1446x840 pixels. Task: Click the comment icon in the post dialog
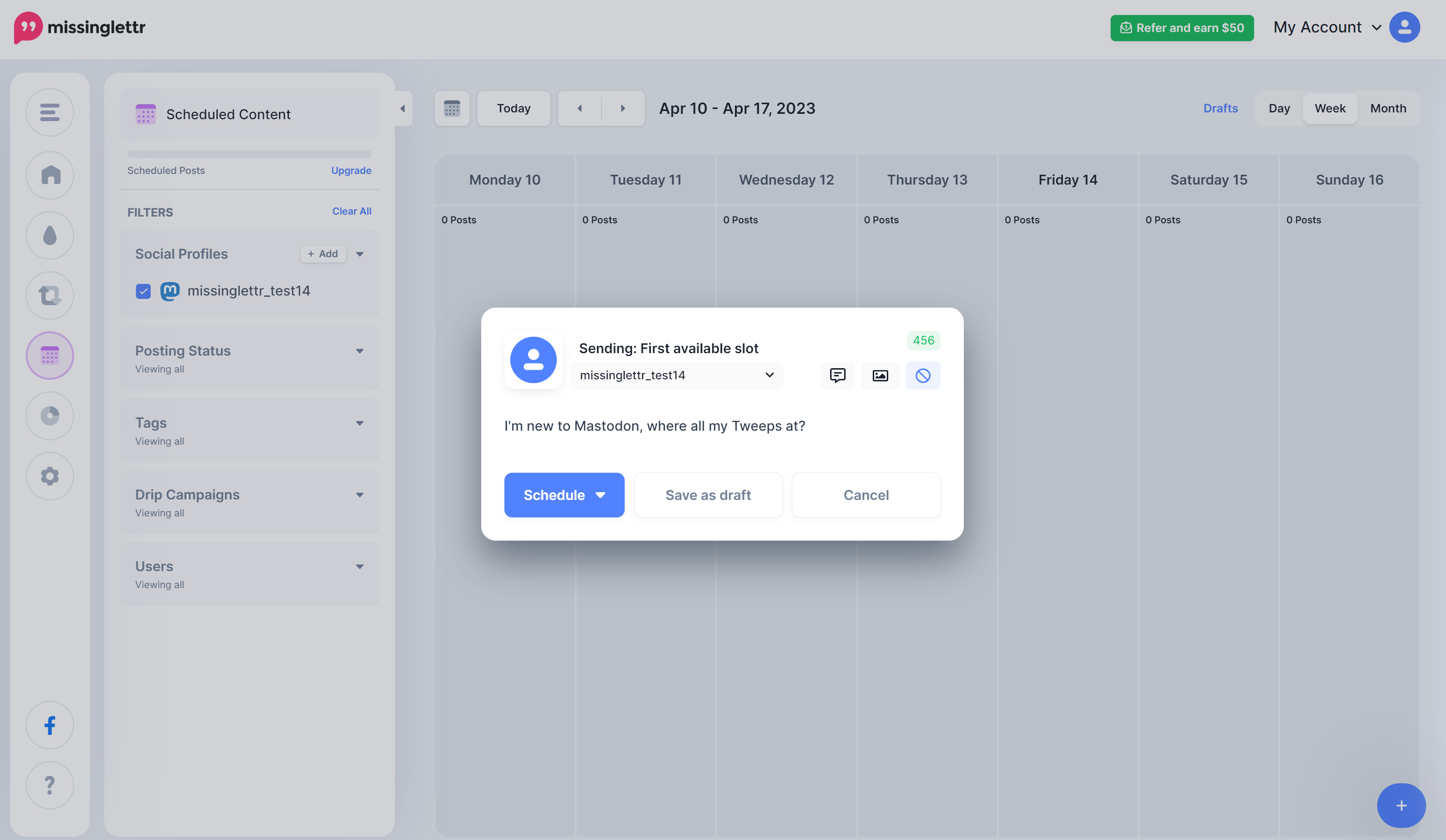pos(838,375)
